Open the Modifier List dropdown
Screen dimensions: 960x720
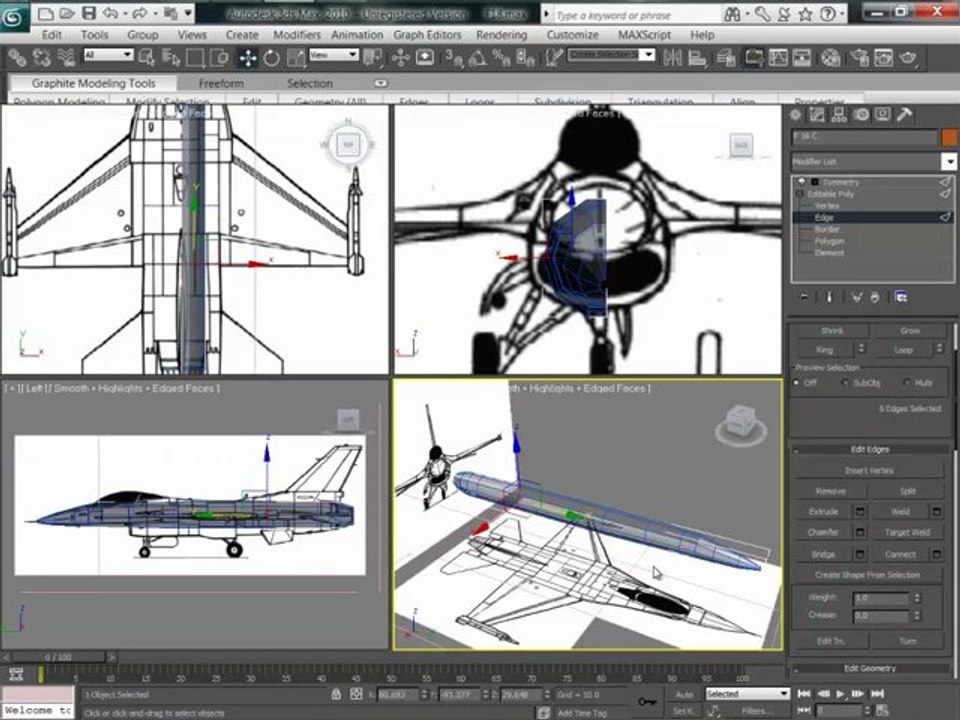tap(874, 162)
